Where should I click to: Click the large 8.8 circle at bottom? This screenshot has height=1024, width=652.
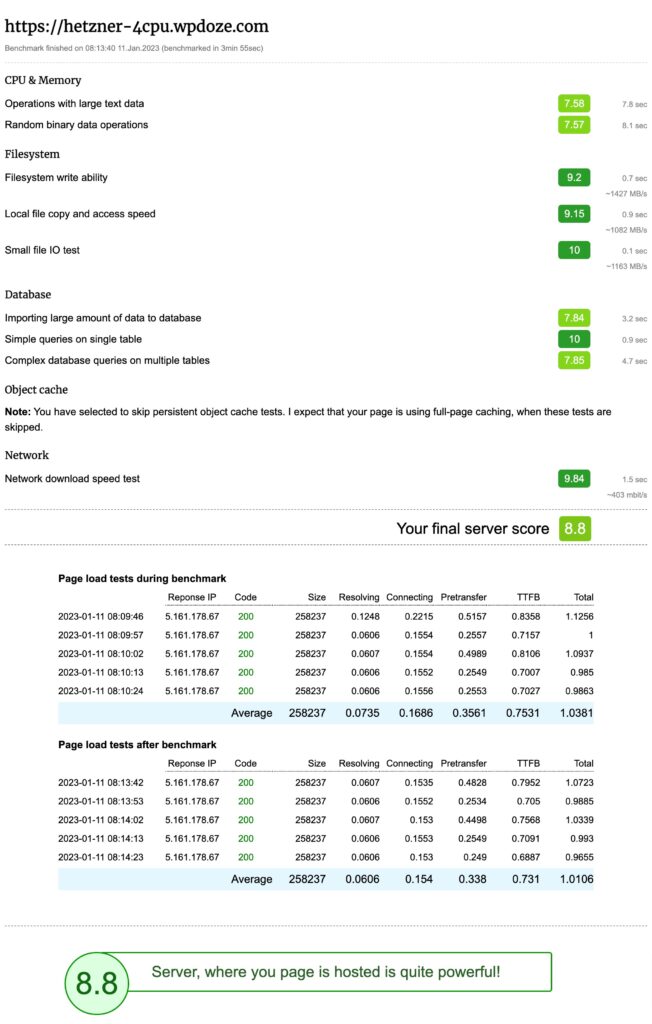[x=97, y=983]
